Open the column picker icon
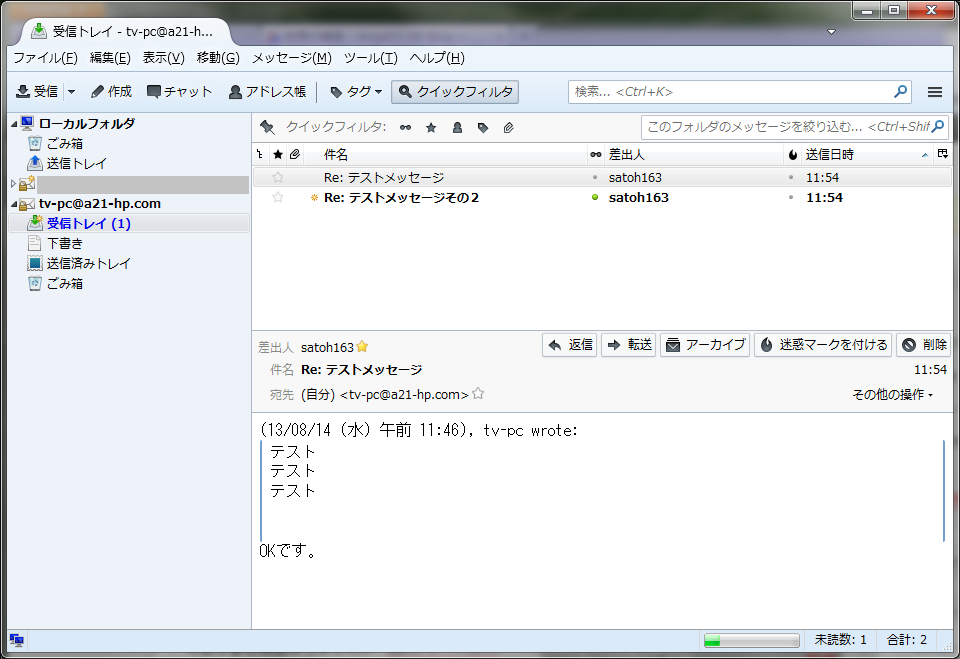The image size is (960, 659). 943,154
